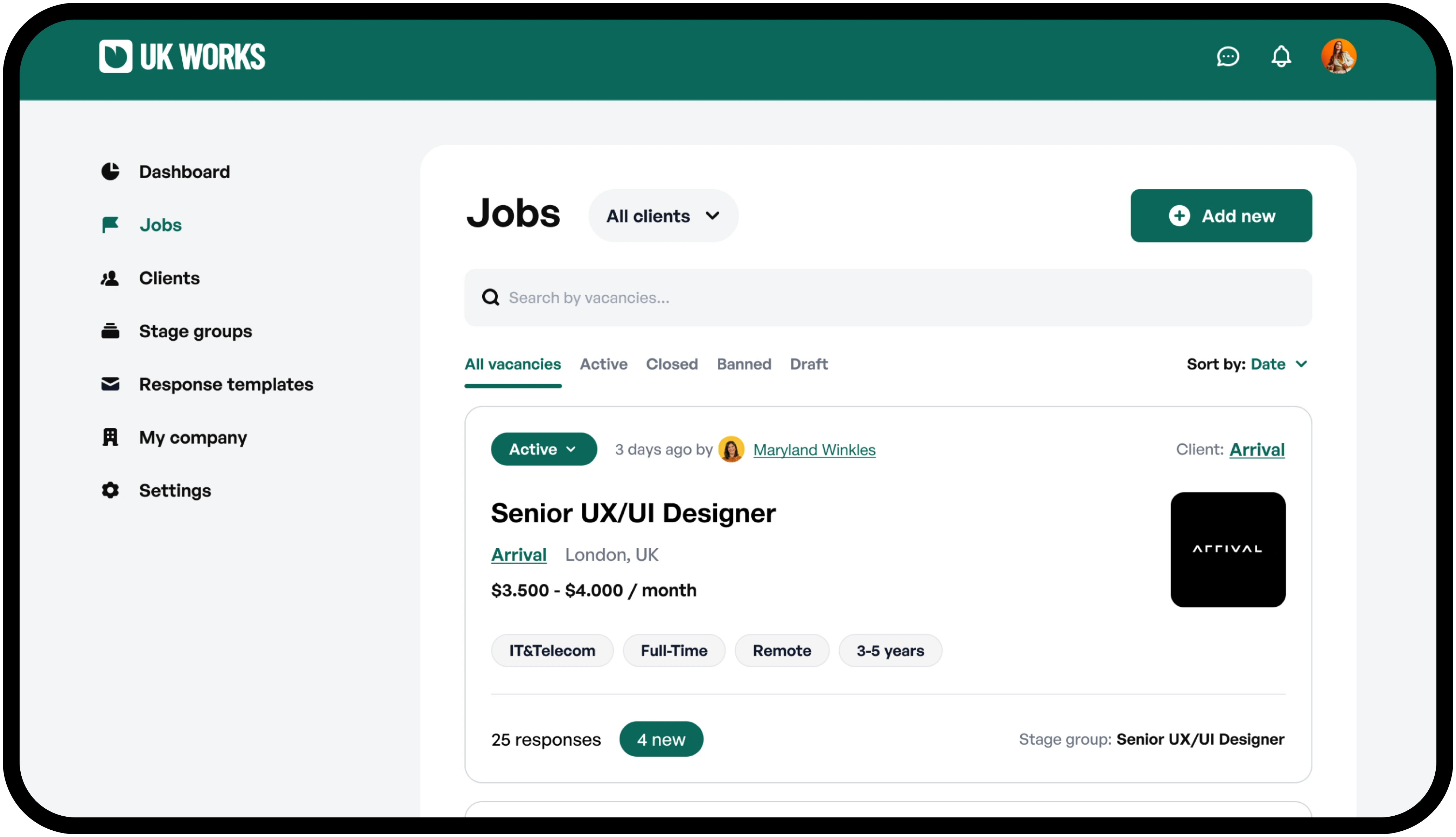The width and height of the screenshot is (1456, 837).
Task: Open the 4 new responses badge
Action: point(661,739)
